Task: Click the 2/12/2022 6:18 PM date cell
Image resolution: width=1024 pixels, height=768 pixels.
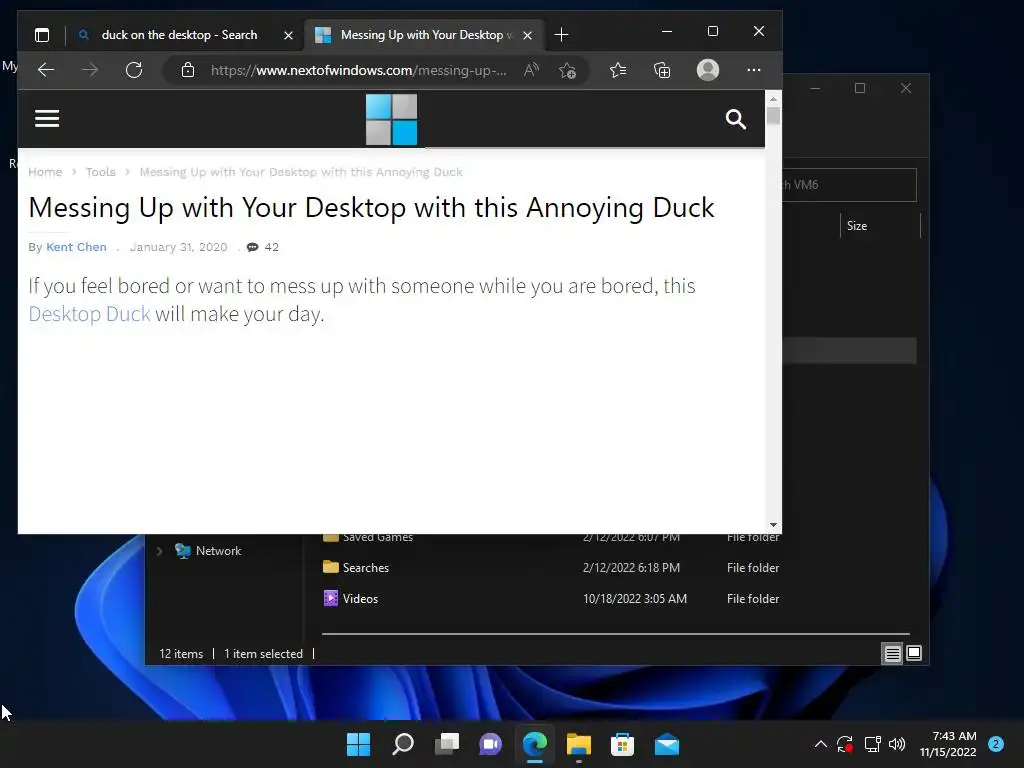Action: (x=631, y=568)
